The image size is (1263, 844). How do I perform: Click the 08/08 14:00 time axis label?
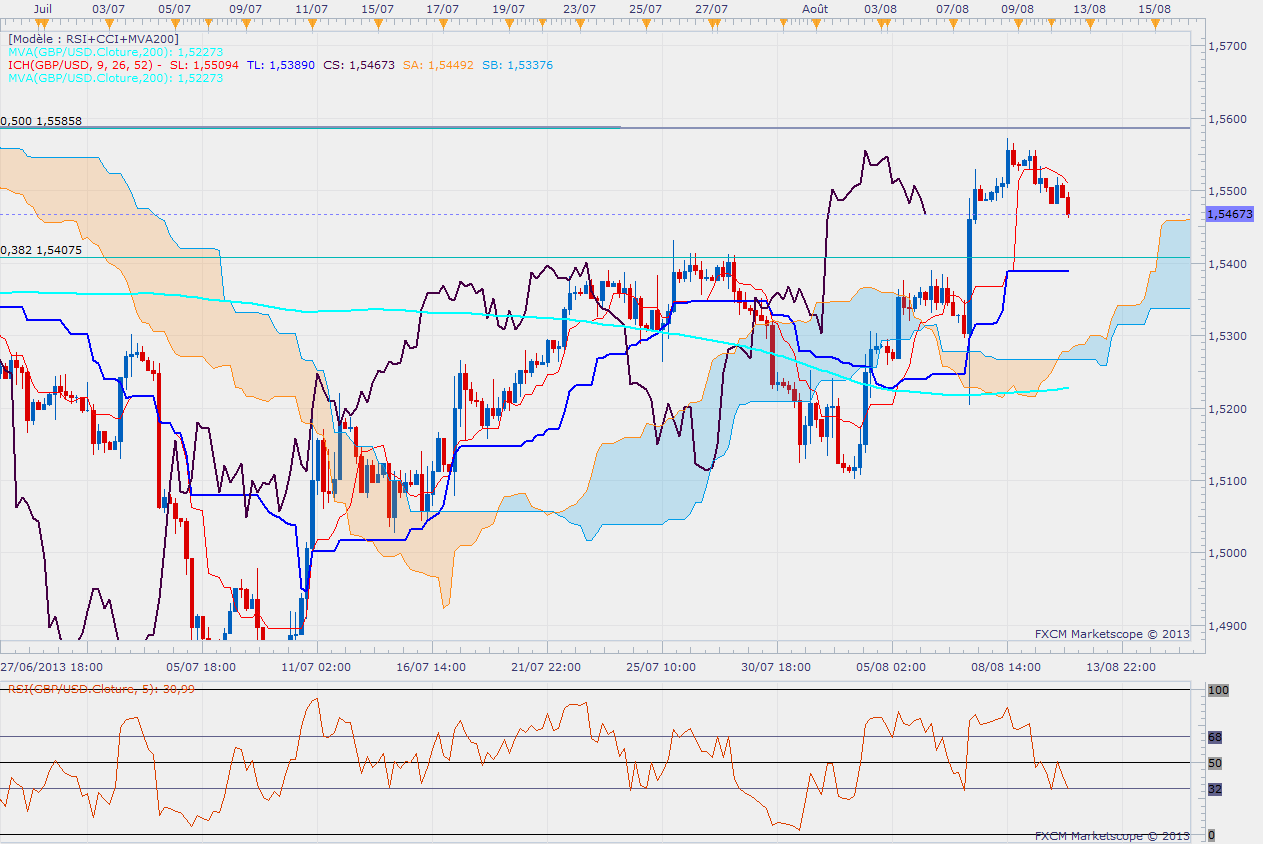pos(1006,666)
